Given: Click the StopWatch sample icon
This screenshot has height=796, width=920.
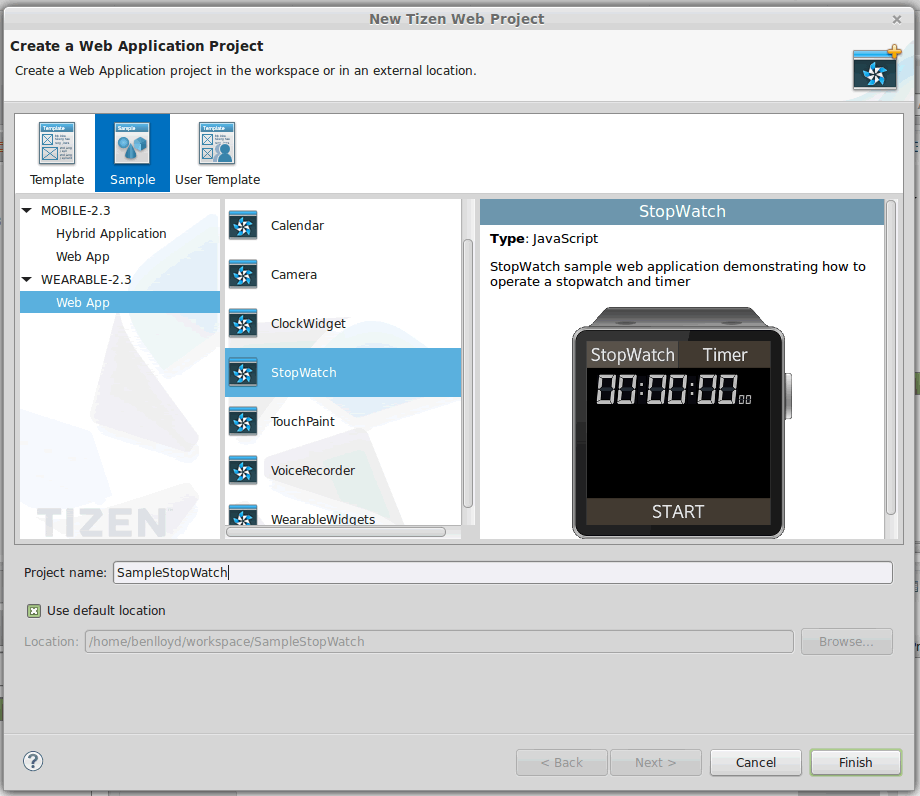Looking at the screenshot, I should [x=243, y=372].
